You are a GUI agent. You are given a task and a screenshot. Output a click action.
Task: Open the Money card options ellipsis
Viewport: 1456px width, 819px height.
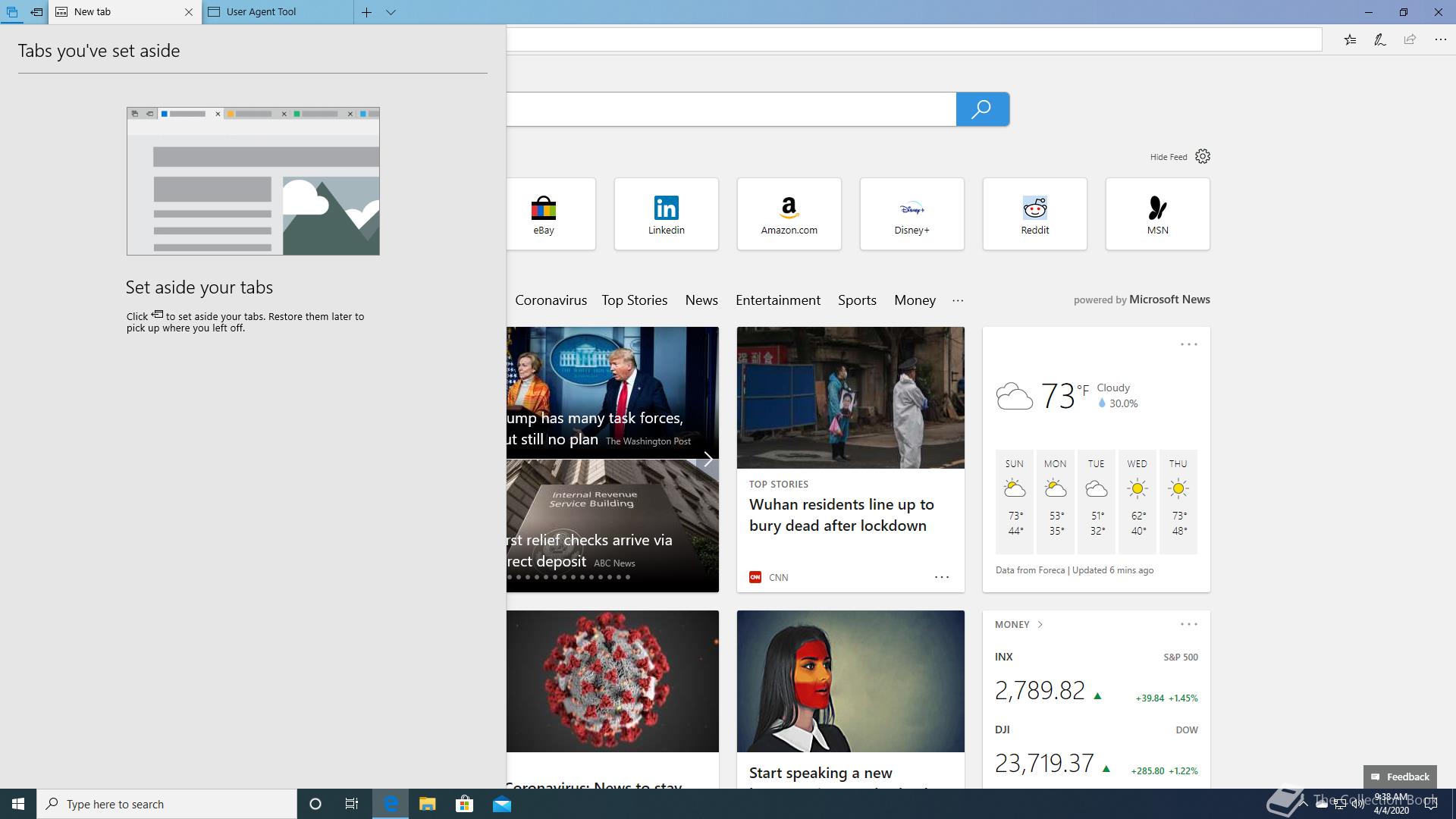(x=1189, y=624)
